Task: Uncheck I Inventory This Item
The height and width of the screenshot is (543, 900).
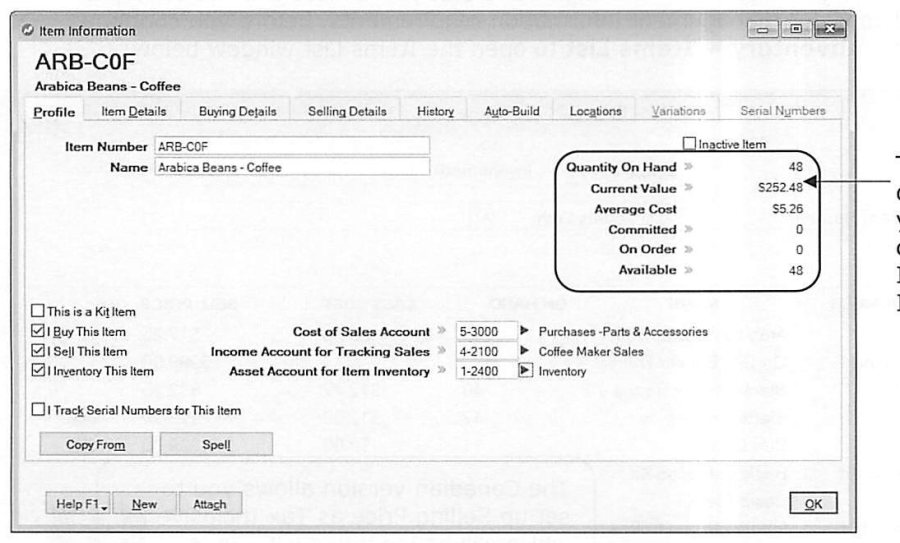Action: coord(38,371)
